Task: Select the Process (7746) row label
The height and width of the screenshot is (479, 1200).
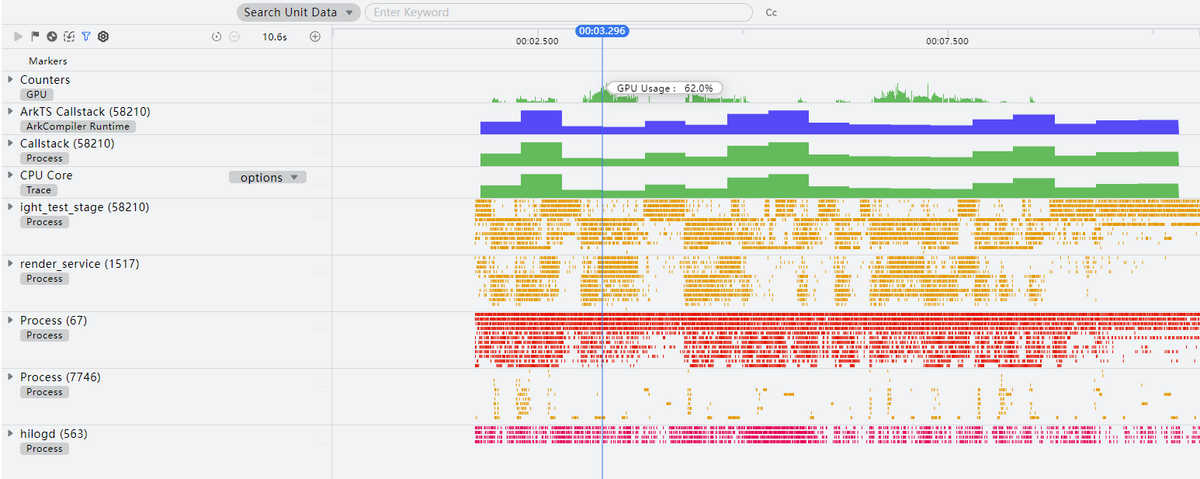Action: click(60, 376)
